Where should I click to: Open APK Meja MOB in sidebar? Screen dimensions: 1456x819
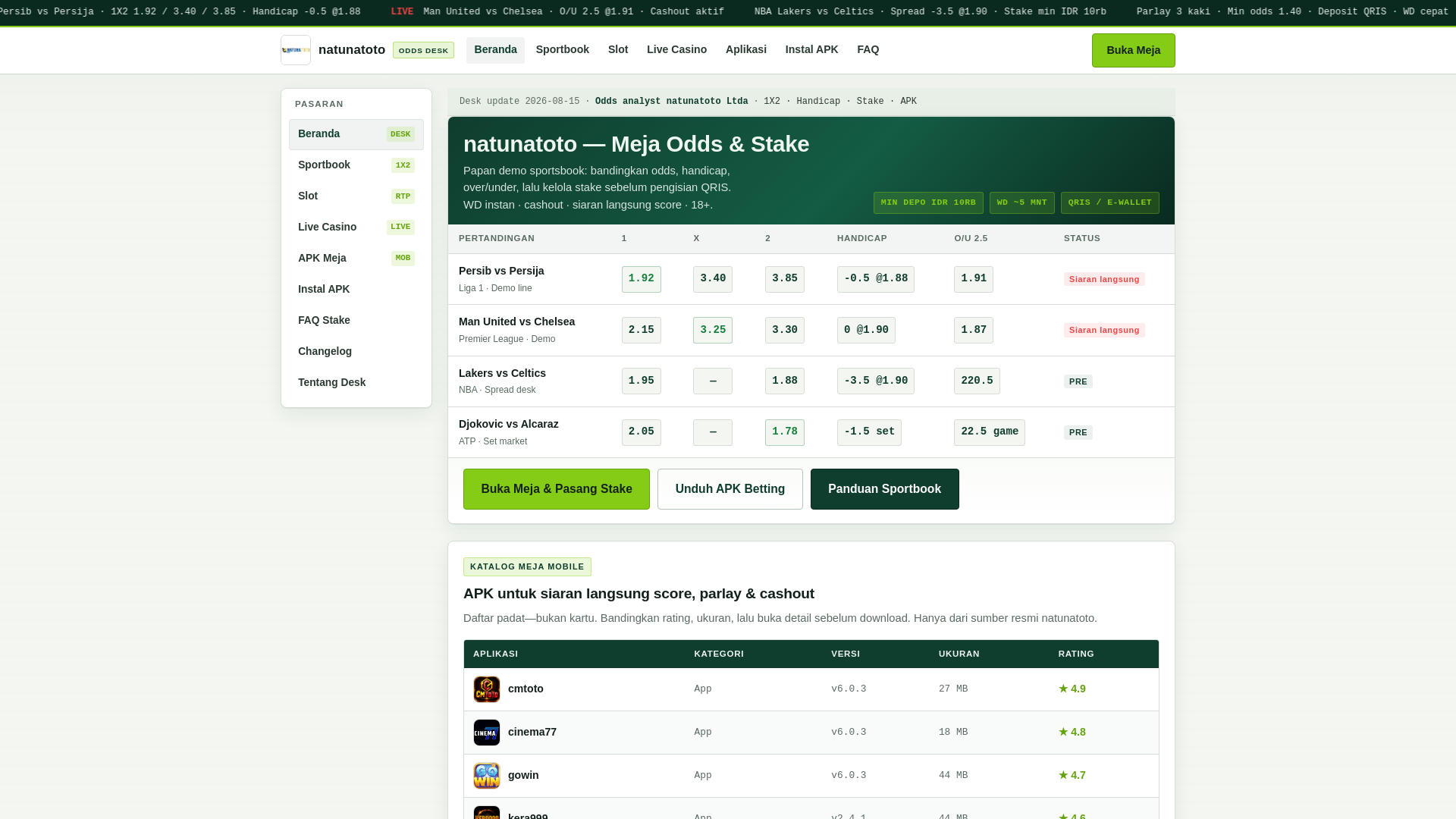tap(356, 259)
